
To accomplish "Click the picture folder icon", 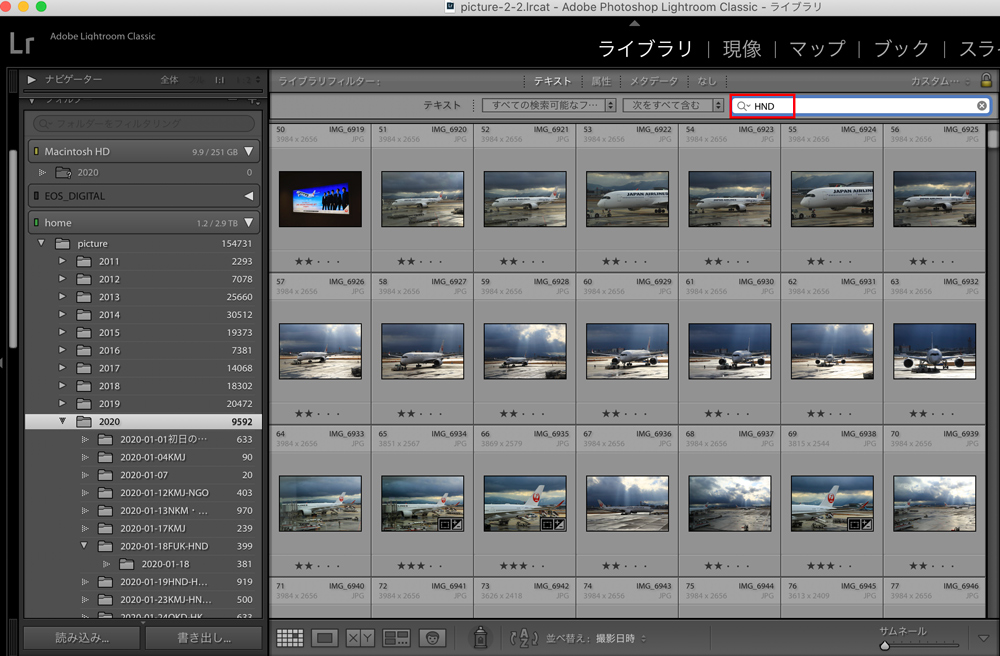I will pyautogui.click(x=62, y=244).
